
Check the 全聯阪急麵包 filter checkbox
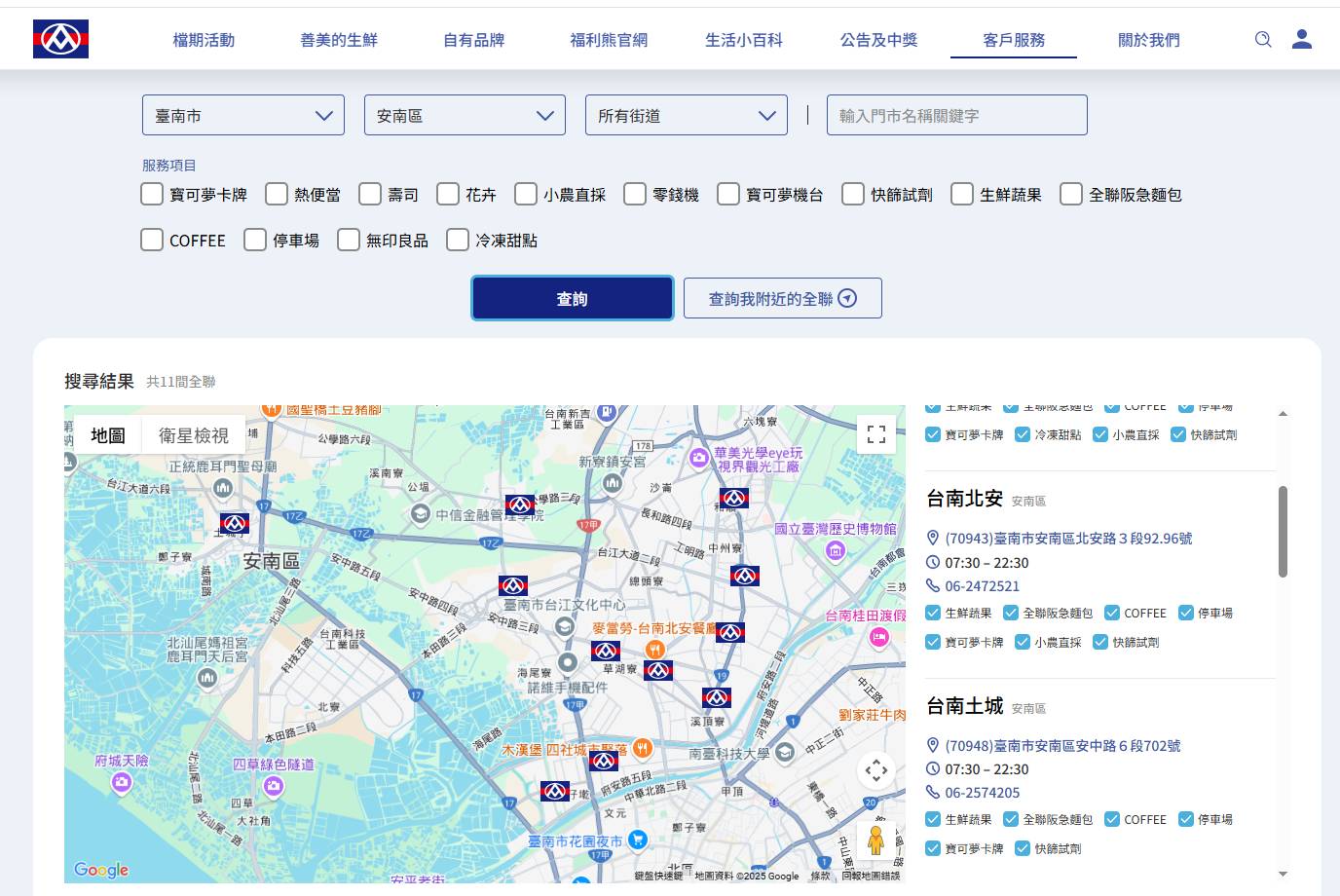[1071, 194]
